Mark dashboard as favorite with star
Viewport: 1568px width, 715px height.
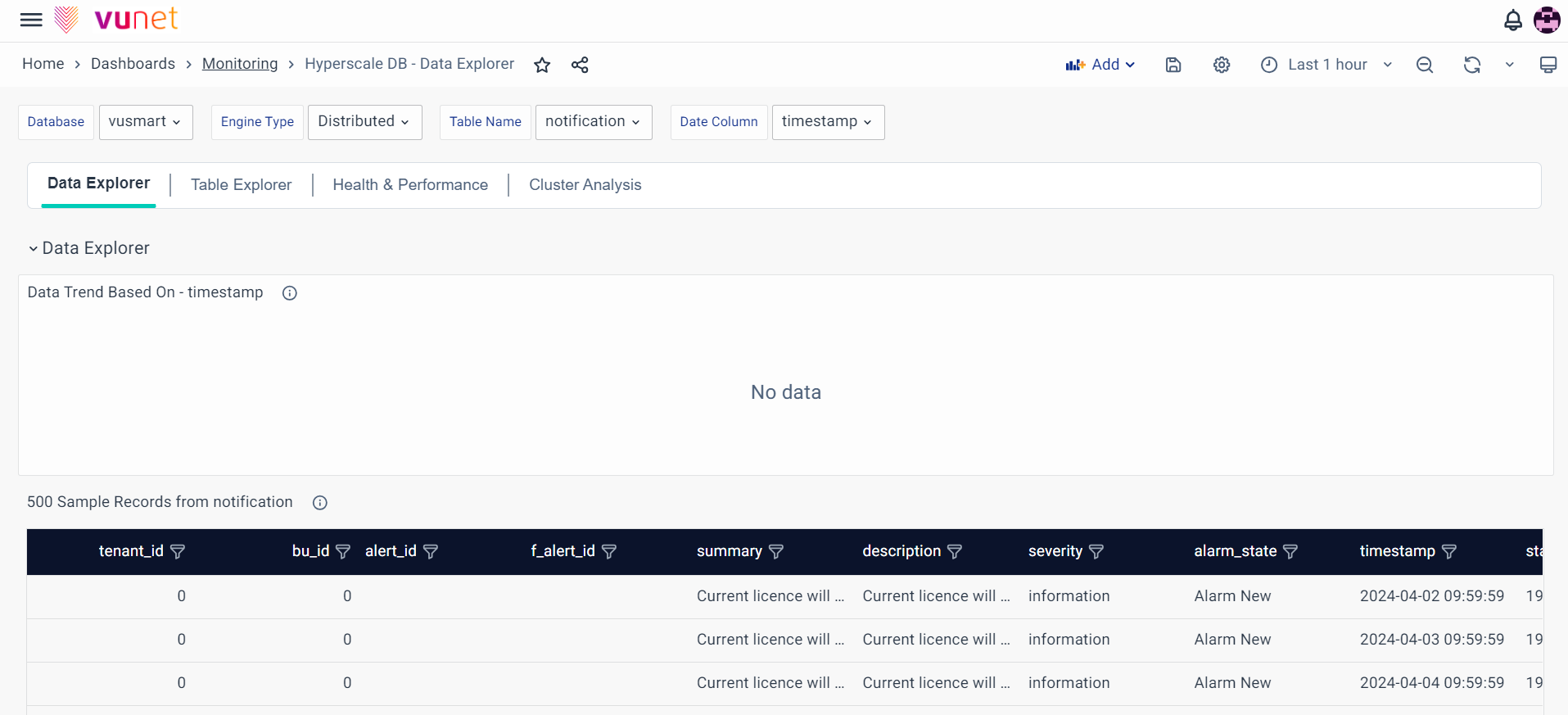coord(542,65)
